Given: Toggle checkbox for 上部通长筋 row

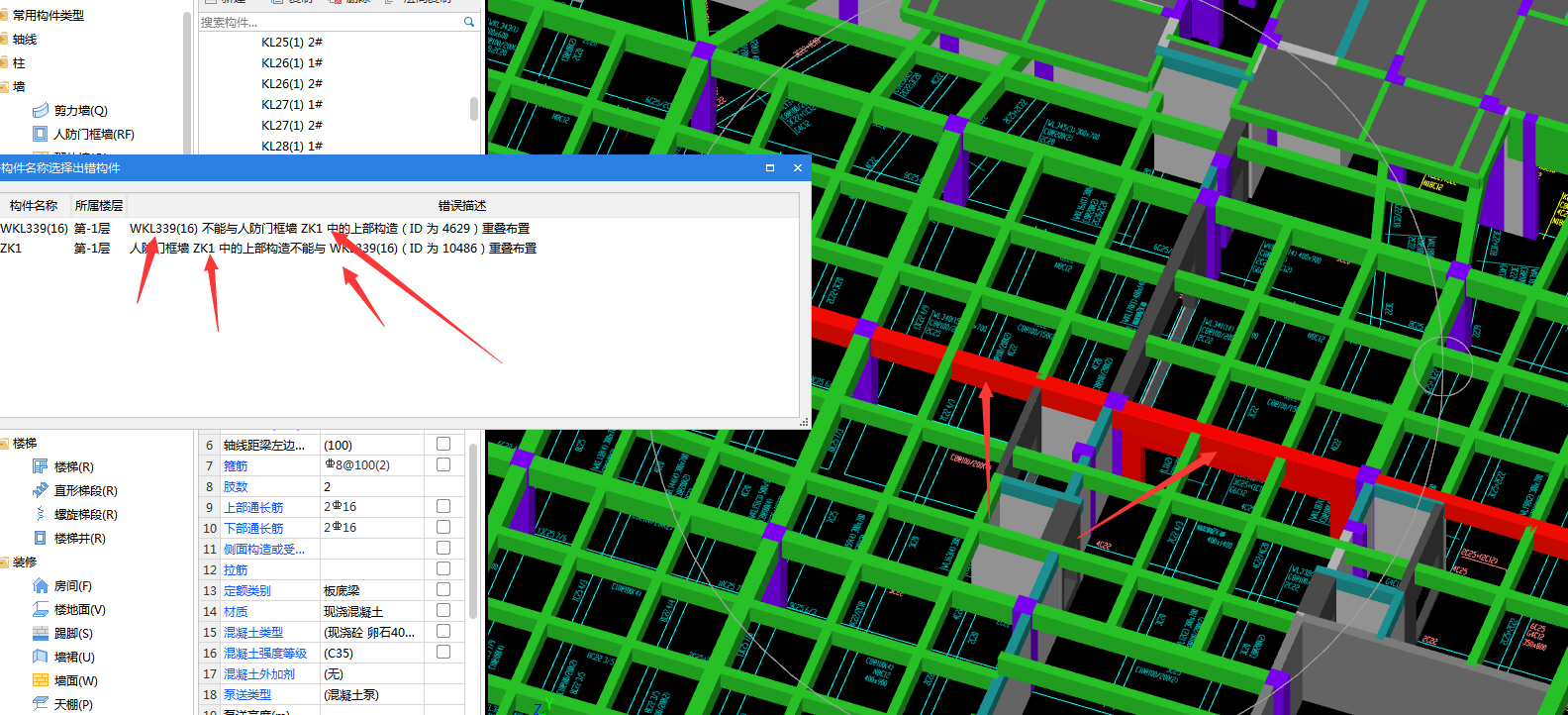Looking at the screenshot, I should click(443, 506).
